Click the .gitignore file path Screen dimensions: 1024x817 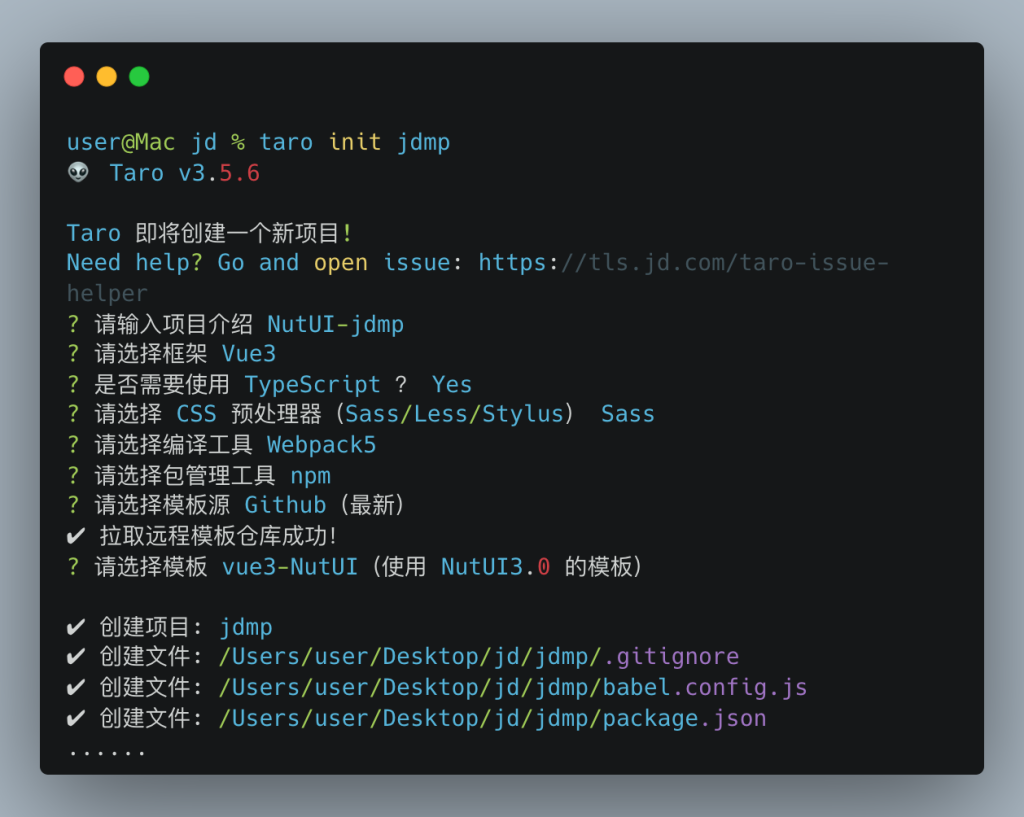[479, 657]
